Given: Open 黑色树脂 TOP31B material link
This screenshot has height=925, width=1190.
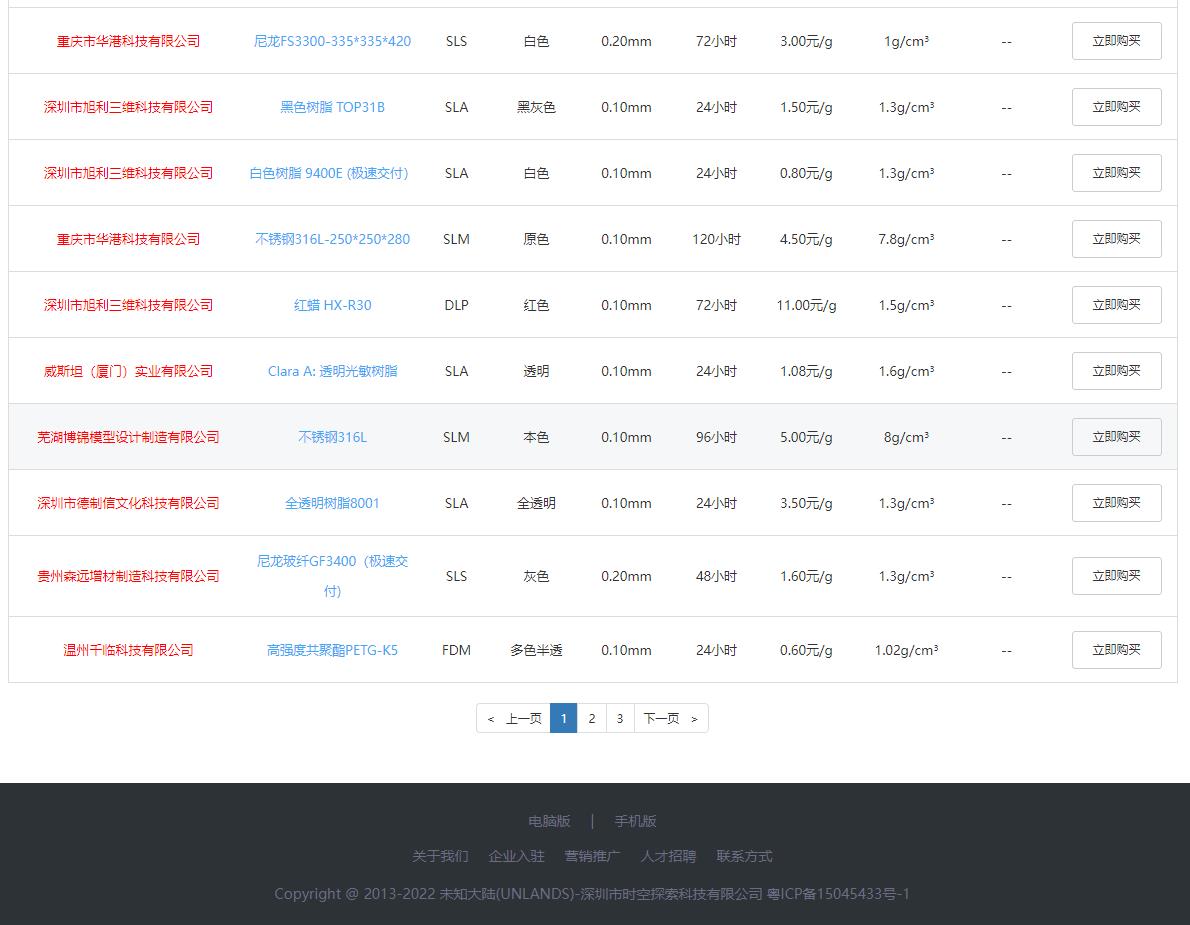Looking at the screenshot, I should pyautogui.click(x=332, y=107).
